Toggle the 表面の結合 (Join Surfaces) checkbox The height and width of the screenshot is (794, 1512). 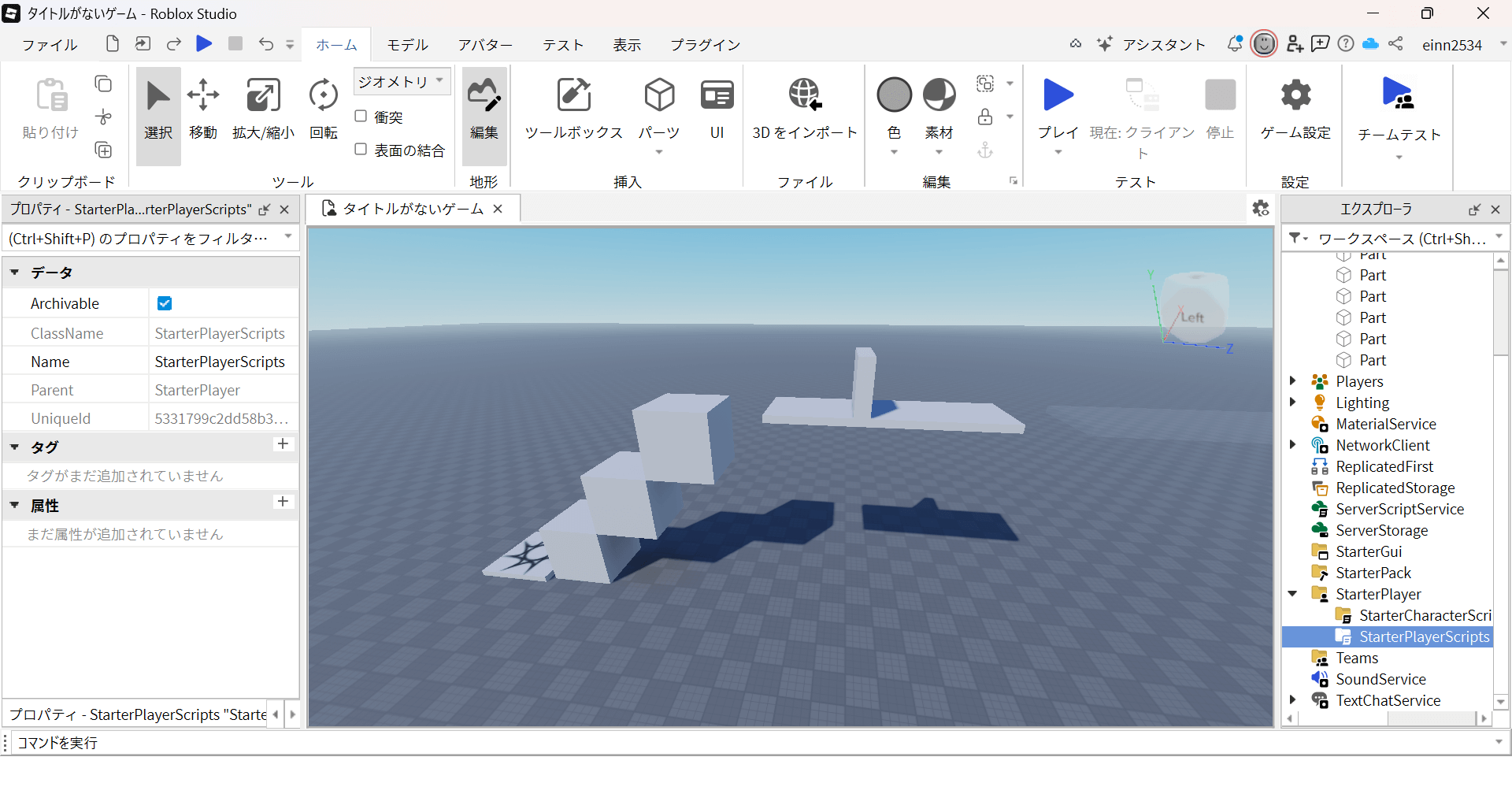pyautogui.click(x=361, y=149)
